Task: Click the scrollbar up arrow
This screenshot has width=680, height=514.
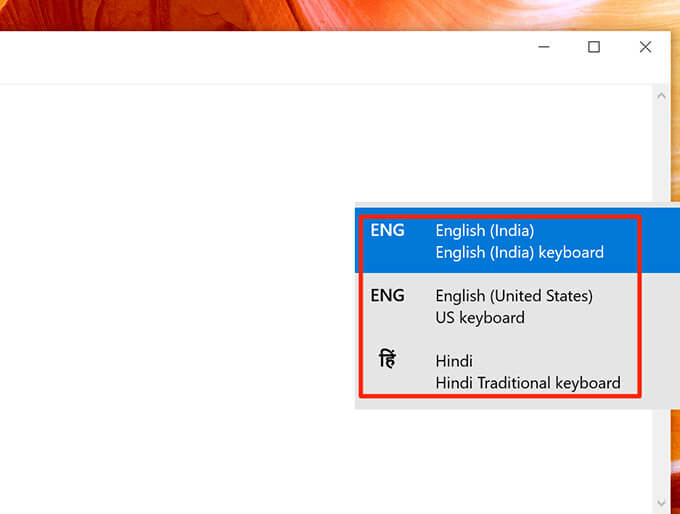Action: (x=660, y=96)
